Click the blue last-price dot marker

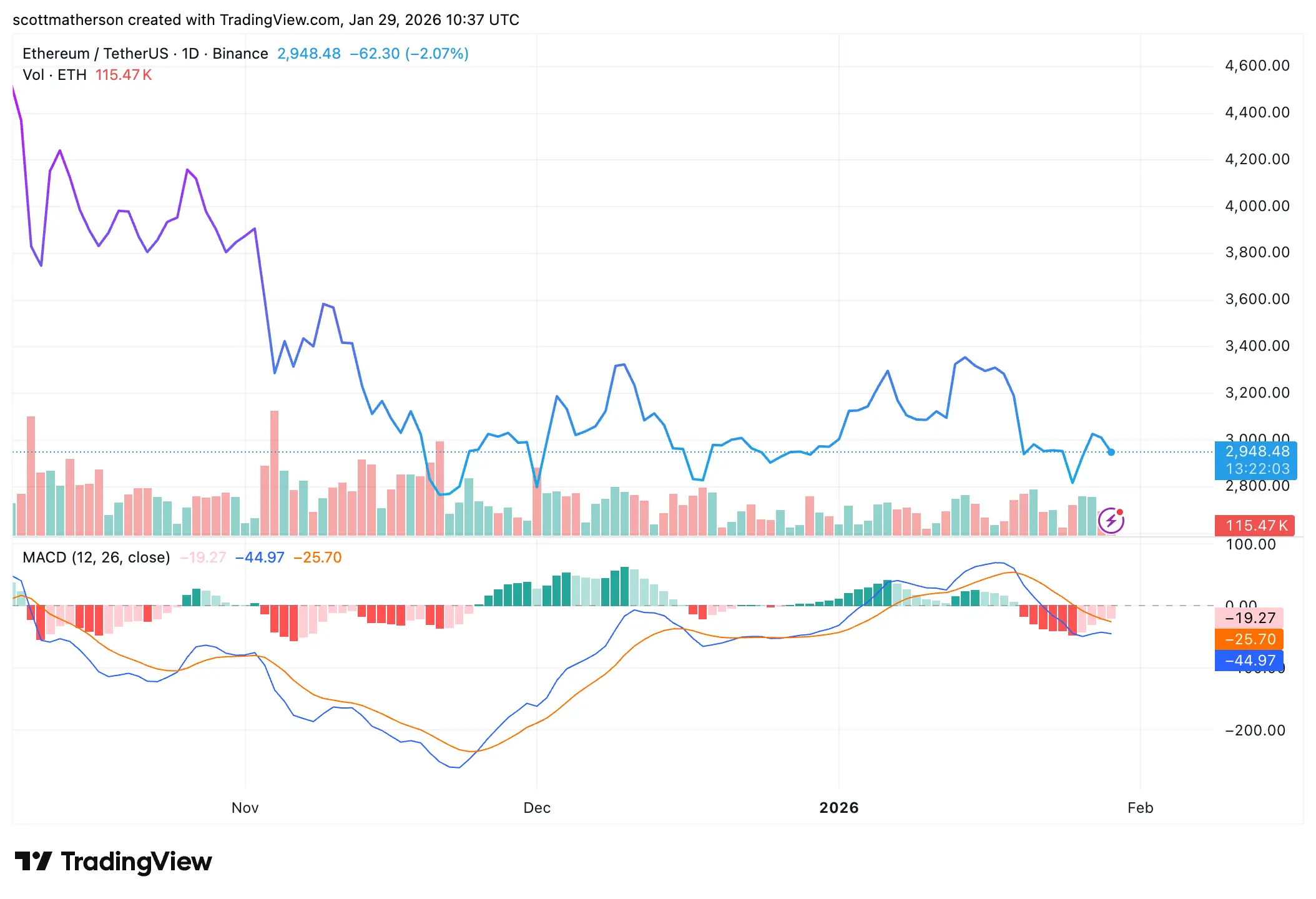tap(1111, 452)
